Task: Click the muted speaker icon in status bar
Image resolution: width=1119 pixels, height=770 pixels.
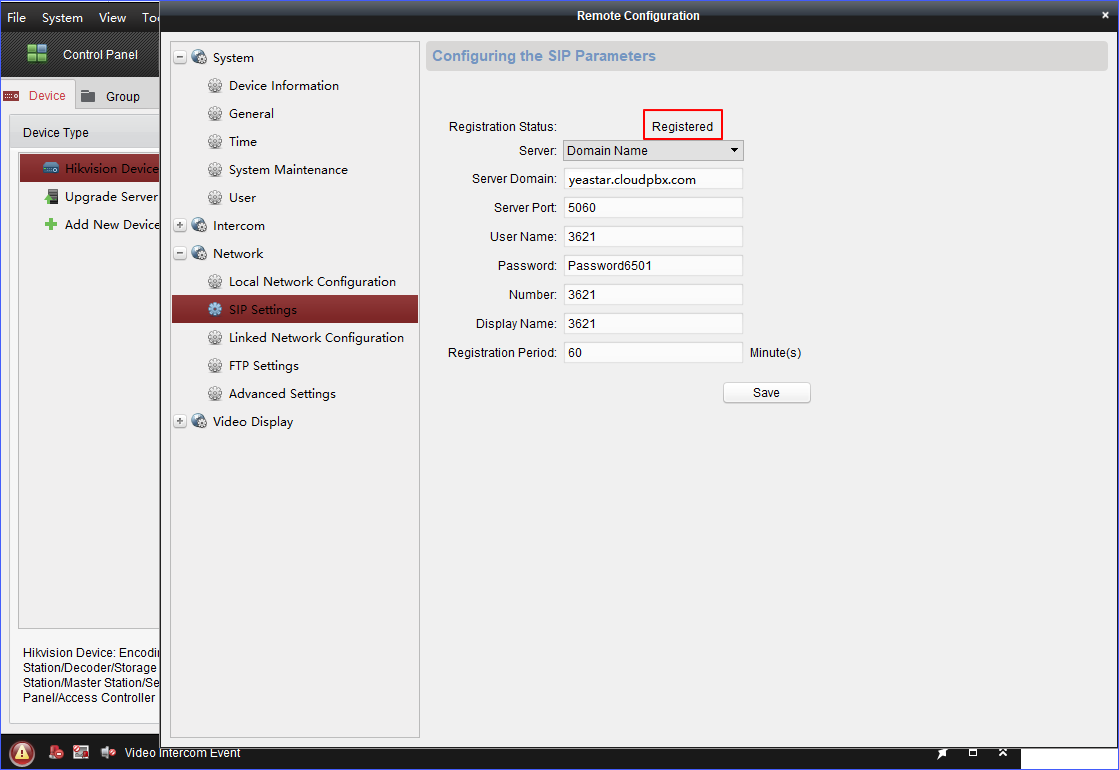Action: point(105,753)
